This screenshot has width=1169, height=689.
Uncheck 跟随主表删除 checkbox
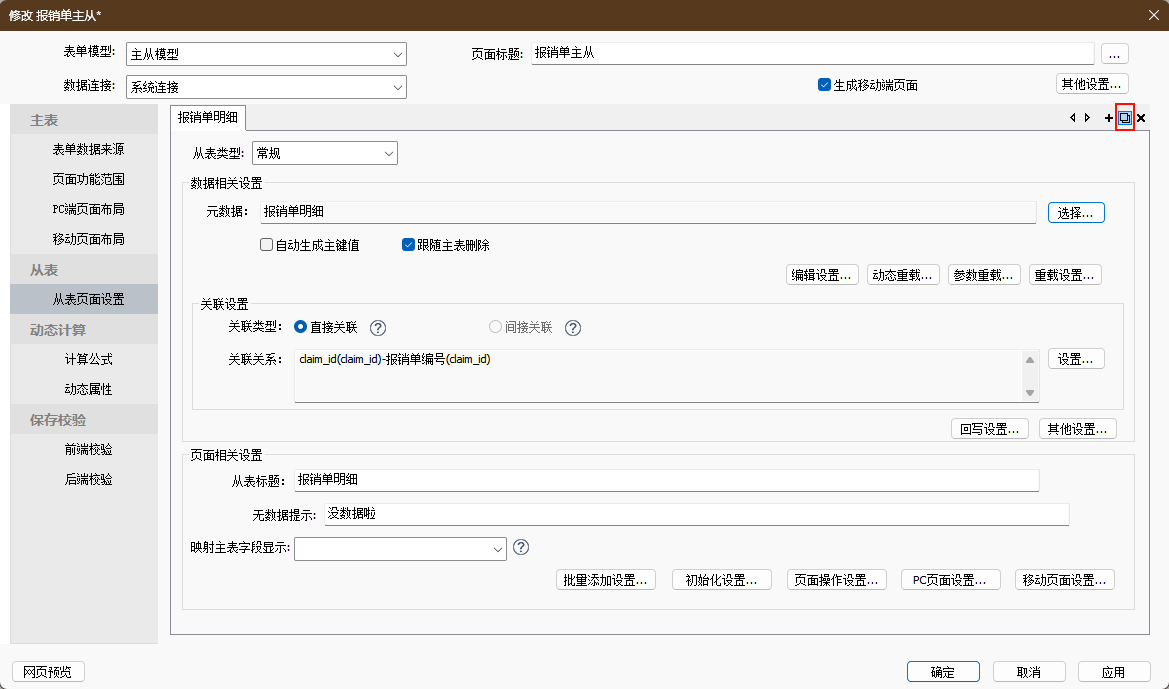coord(408,245)
